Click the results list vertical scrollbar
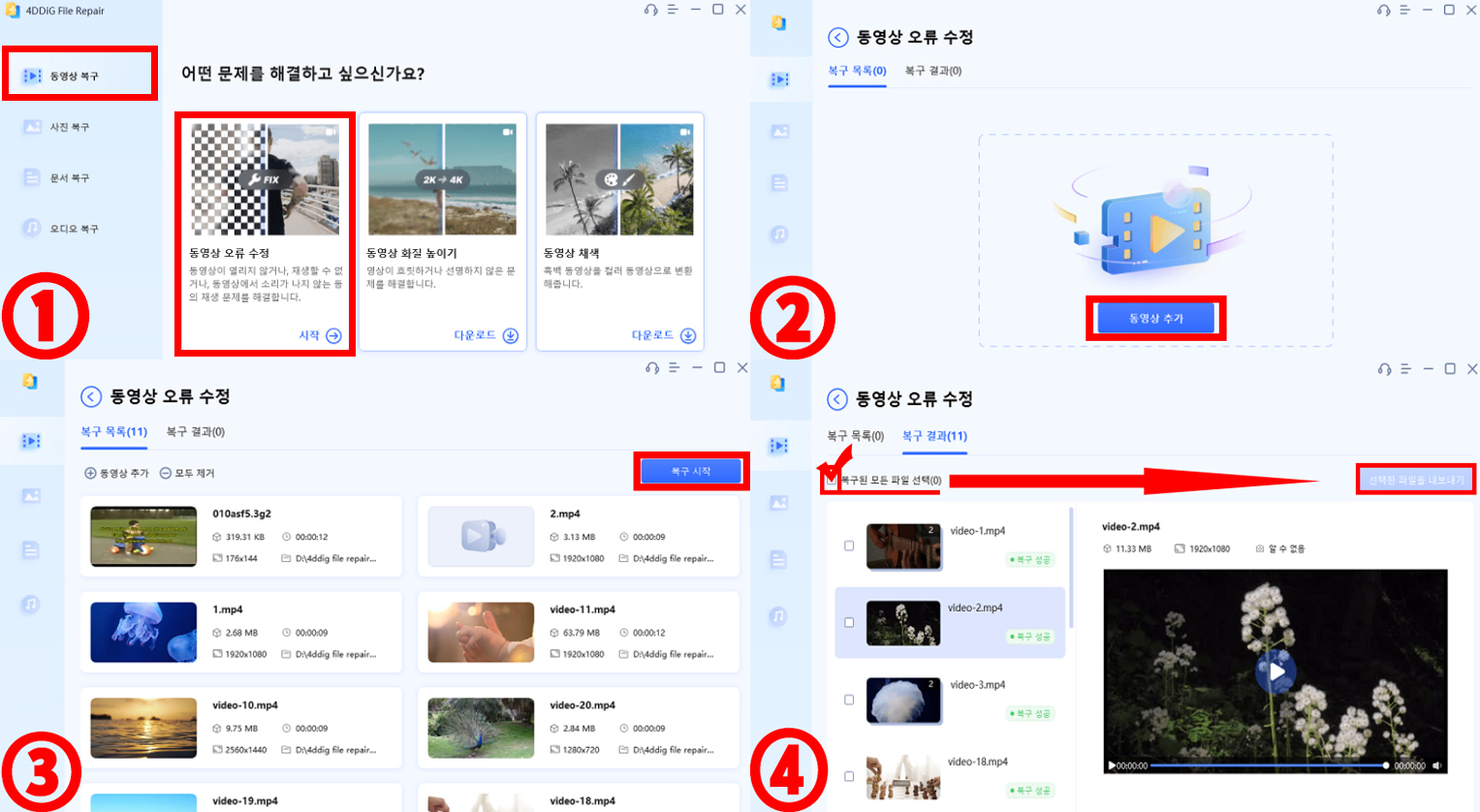 [1071, 567]
